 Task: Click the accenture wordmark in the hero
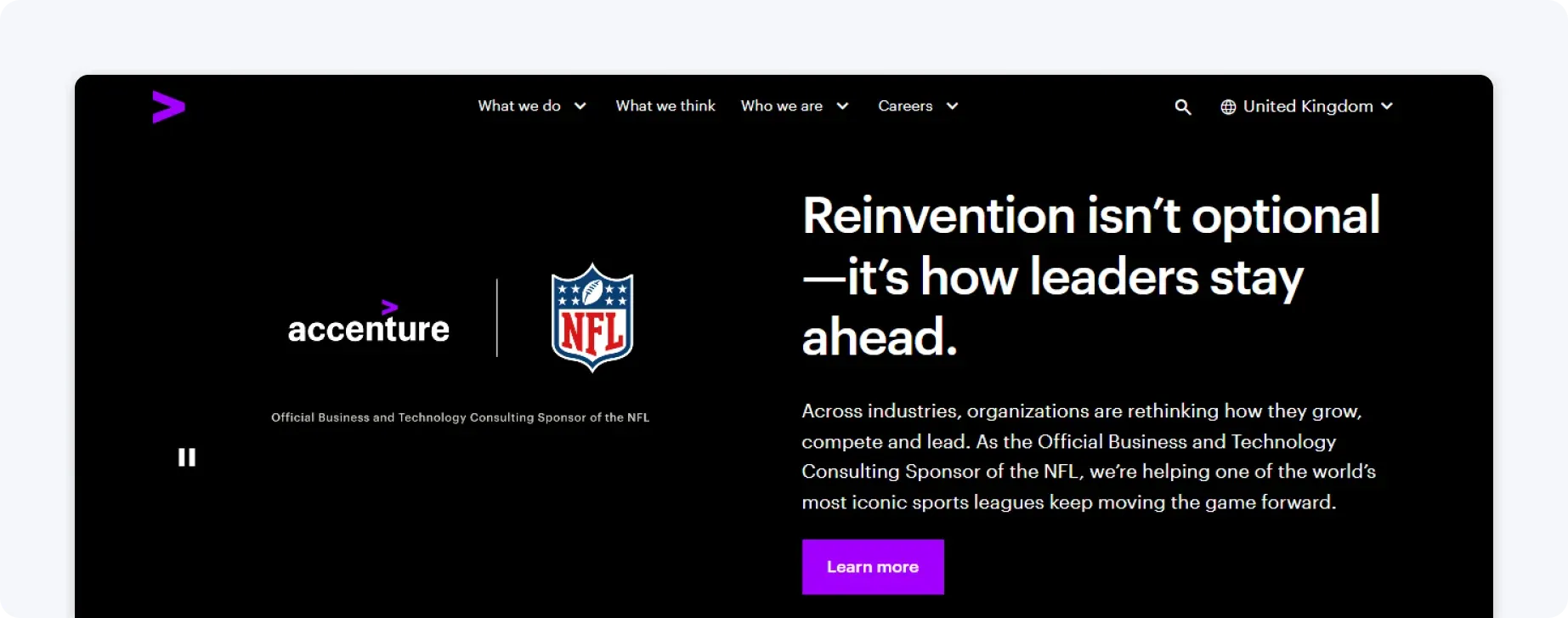[x=369, y=322]
